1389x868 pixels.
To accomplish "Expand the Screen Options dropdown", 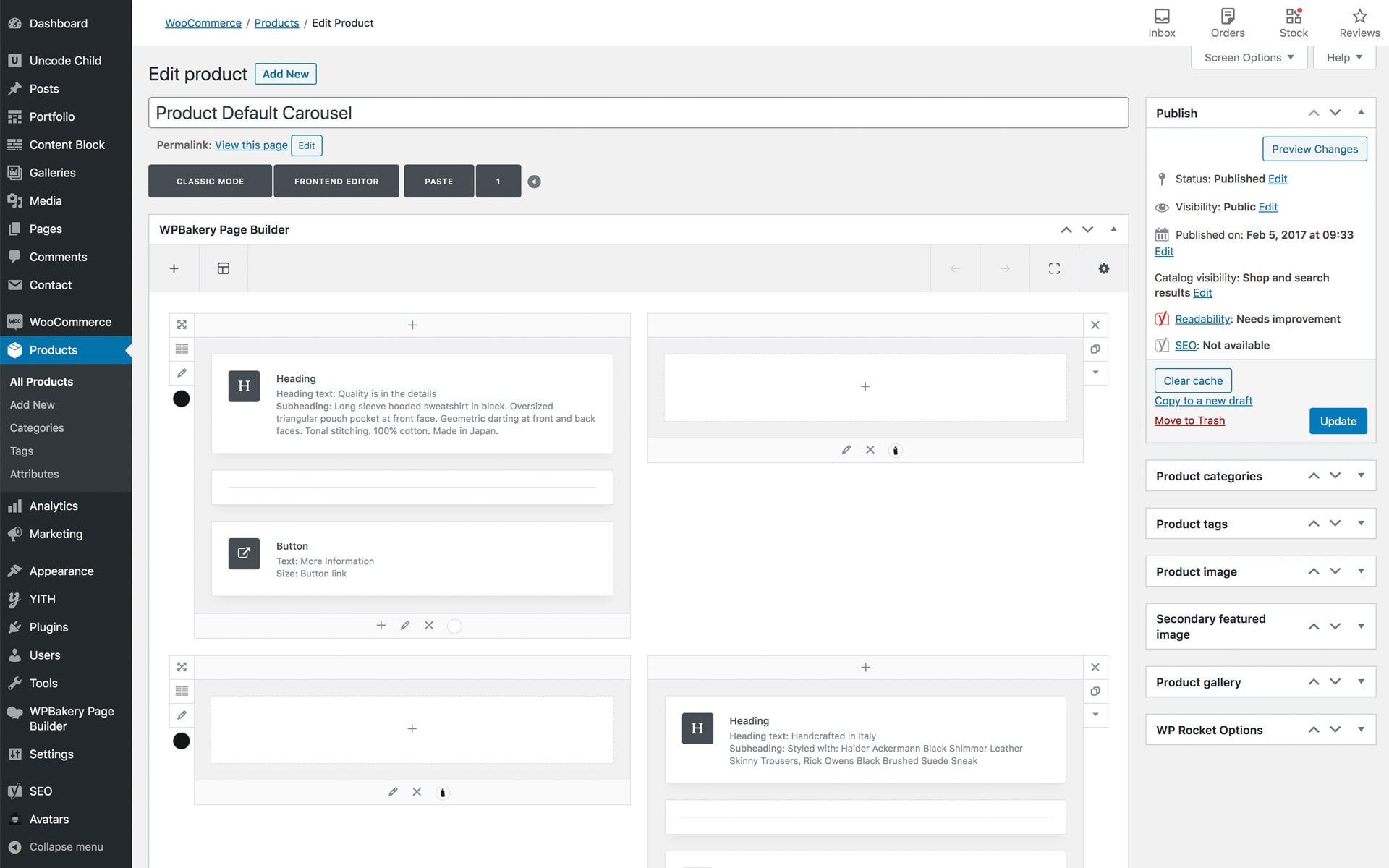I will [1249, 58].
